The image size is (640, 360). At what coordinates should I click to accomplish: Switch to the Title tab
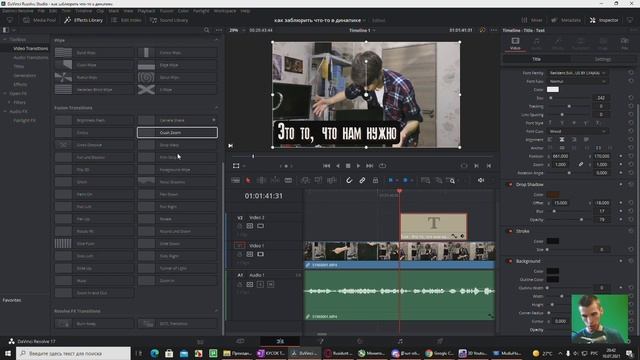pyautogui.click(x=536, y=59)
